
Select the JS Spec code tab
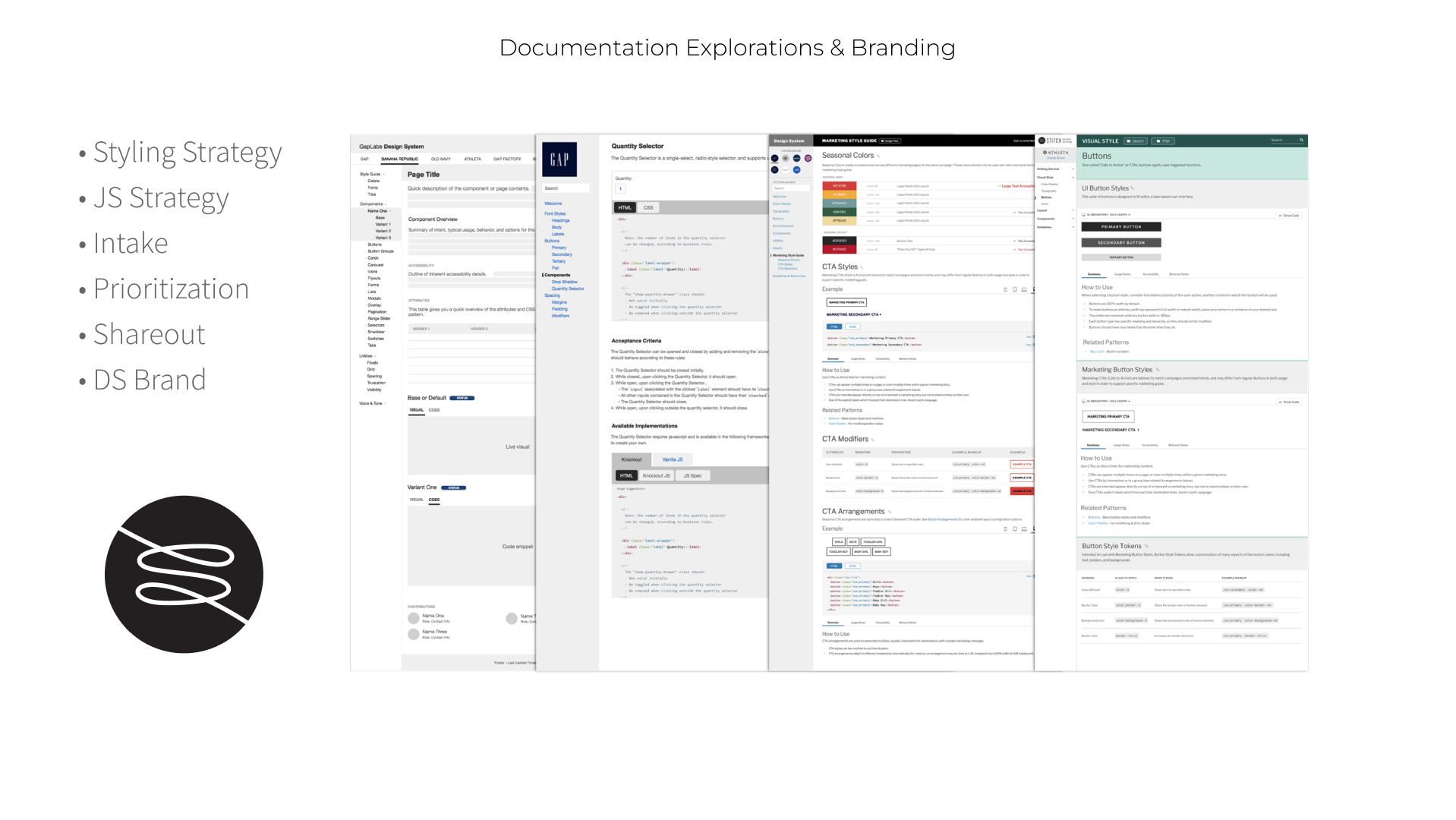692,476
